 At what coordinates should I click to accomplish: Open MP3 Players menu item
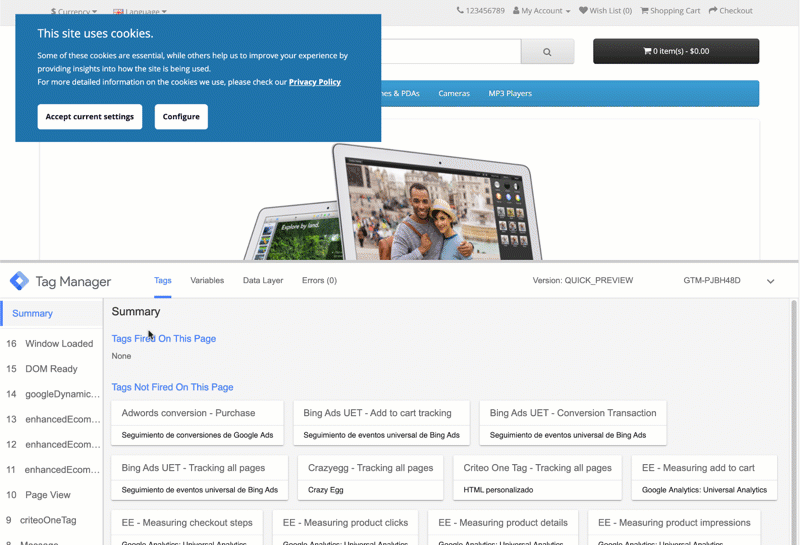tap(510, 93)
